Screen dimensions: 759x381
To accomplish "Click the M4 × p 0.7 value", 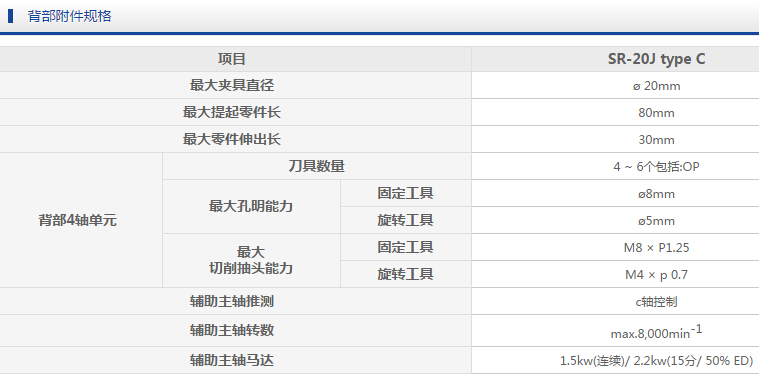I will (656, 274).
